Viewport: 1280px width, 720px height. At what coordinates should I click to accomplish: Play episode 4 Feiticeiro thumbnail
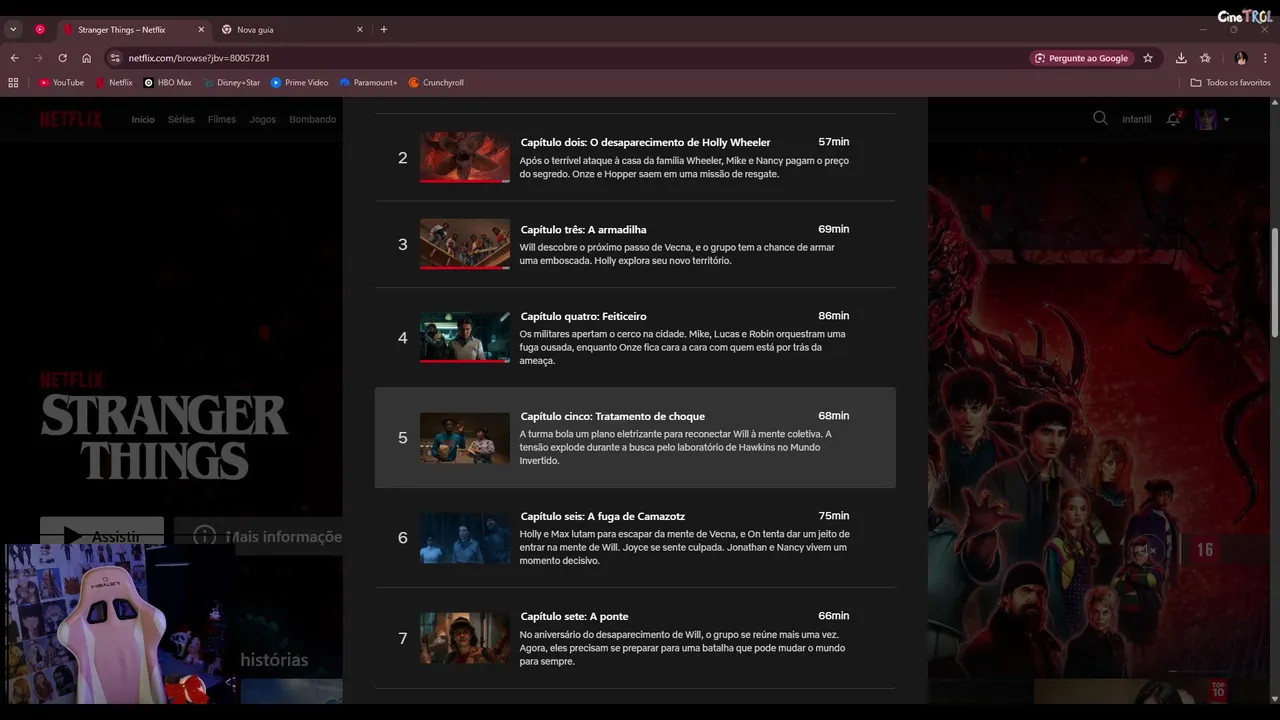tap(465, 338)
